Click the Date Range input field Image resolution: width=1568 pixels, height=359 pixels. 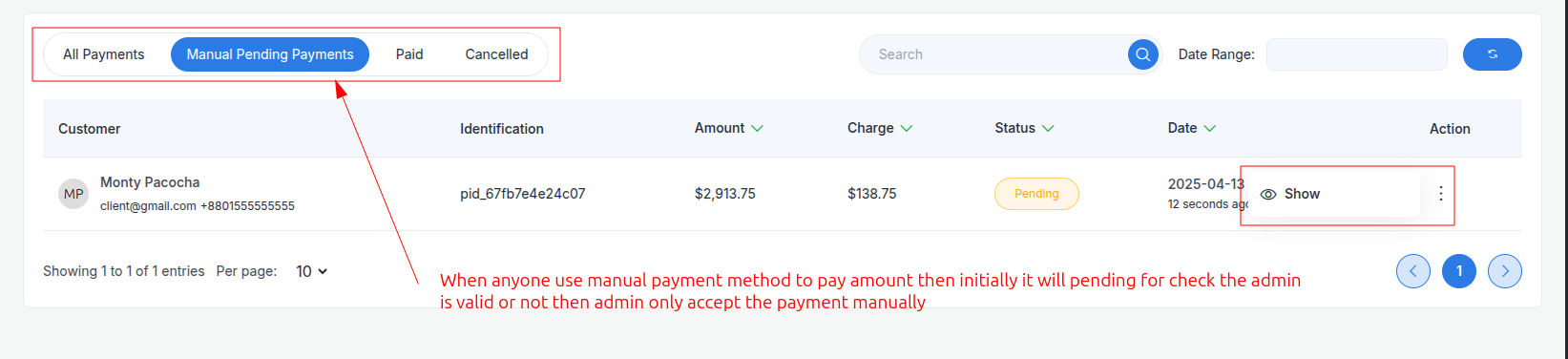pos(1357,54)
